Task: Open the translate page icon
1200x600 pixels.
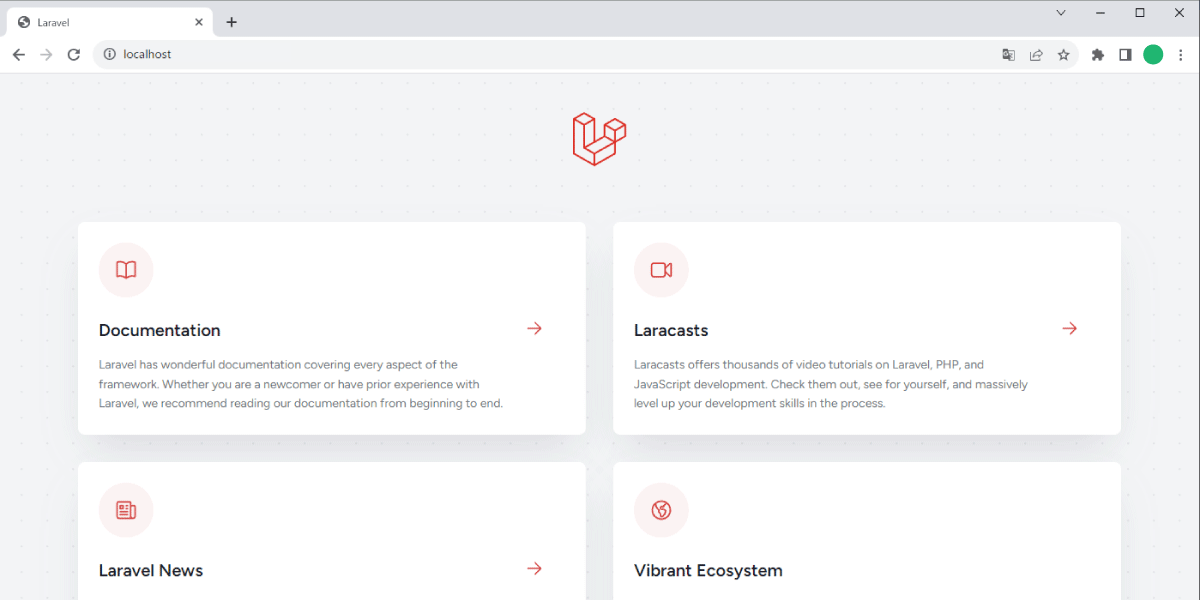Action: 1009,55
